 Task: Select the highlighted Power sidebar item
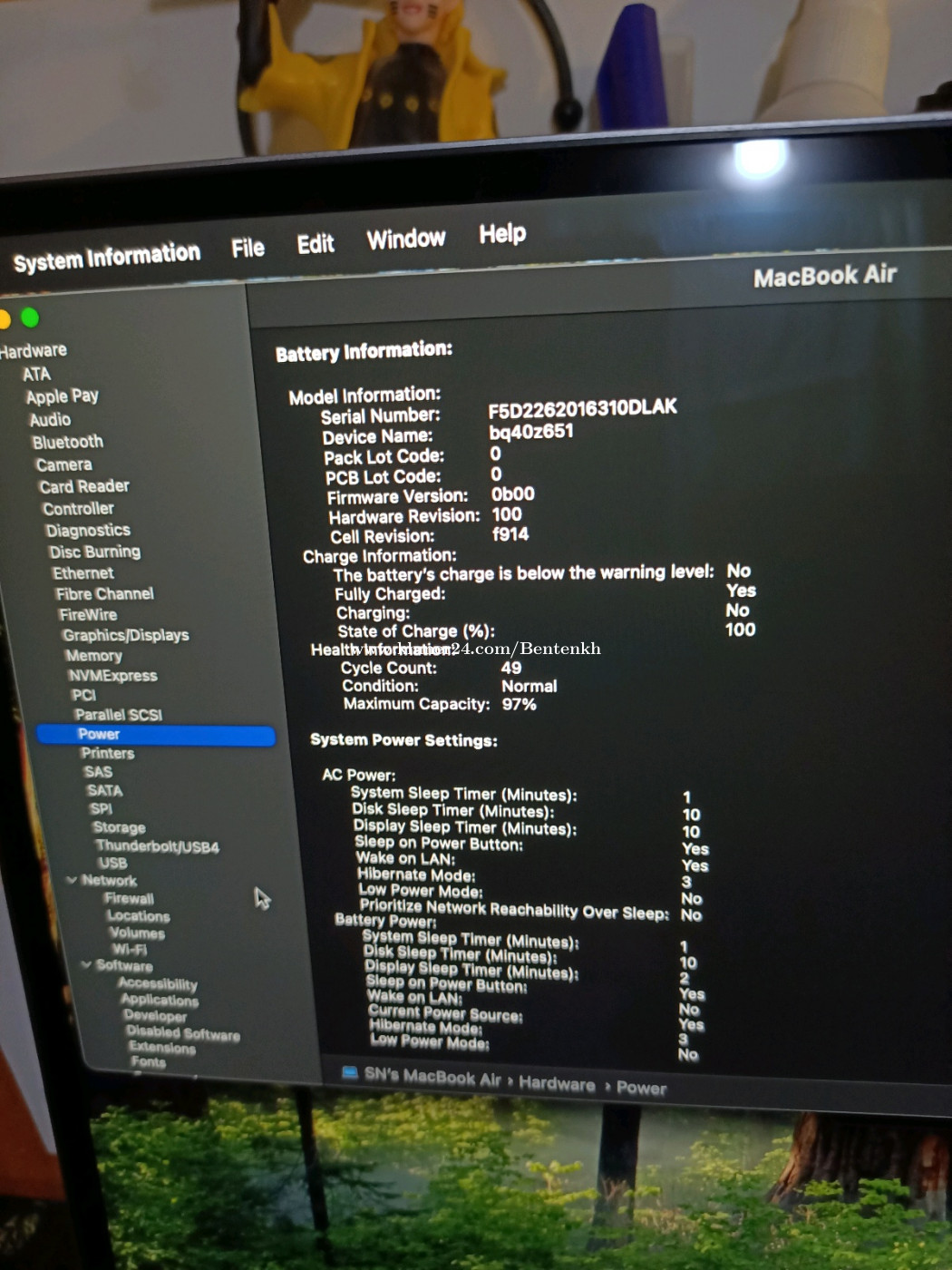point(155,735)
